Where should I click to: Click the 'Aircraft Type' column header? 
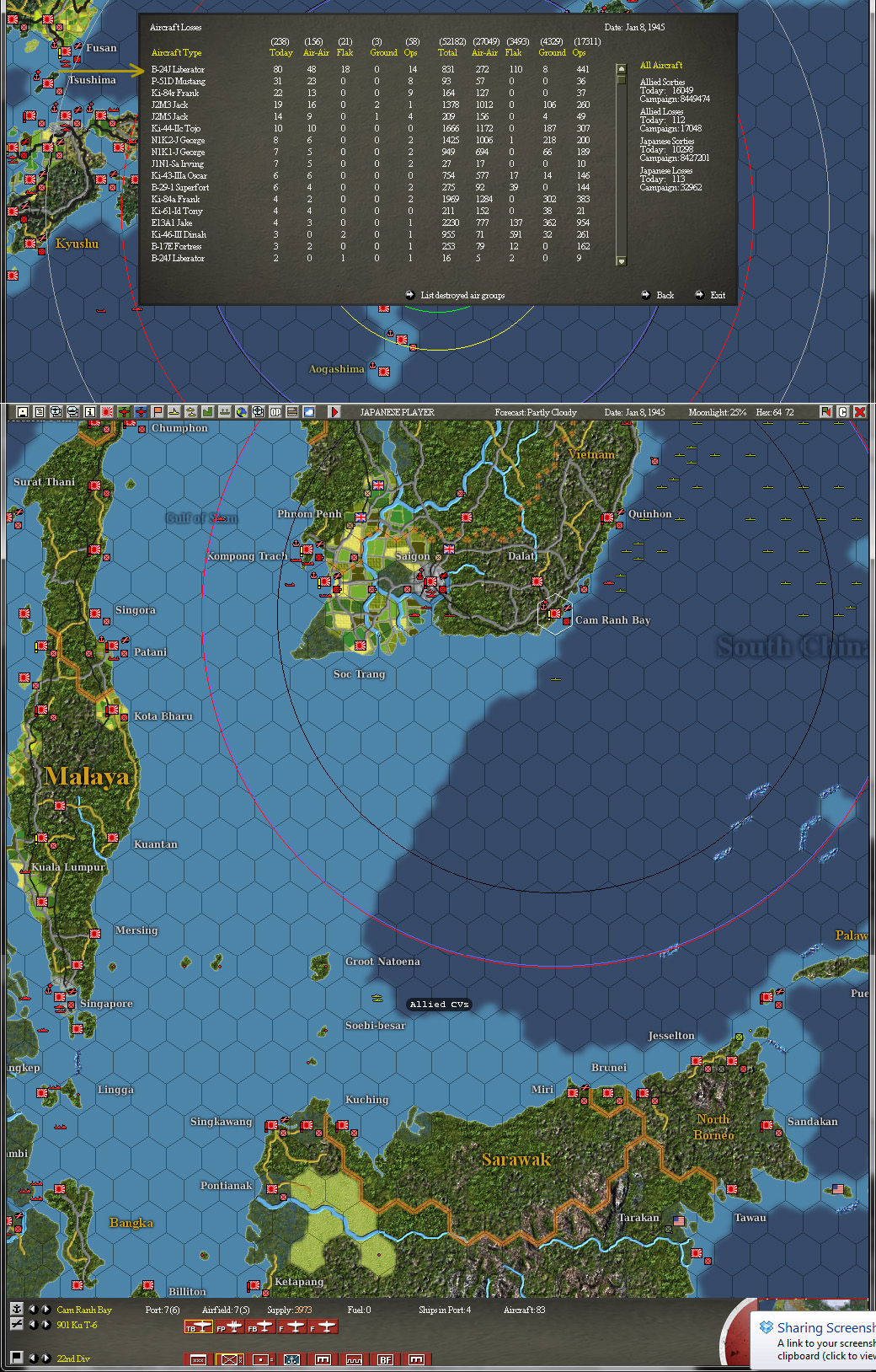click(x=176, y=52)
